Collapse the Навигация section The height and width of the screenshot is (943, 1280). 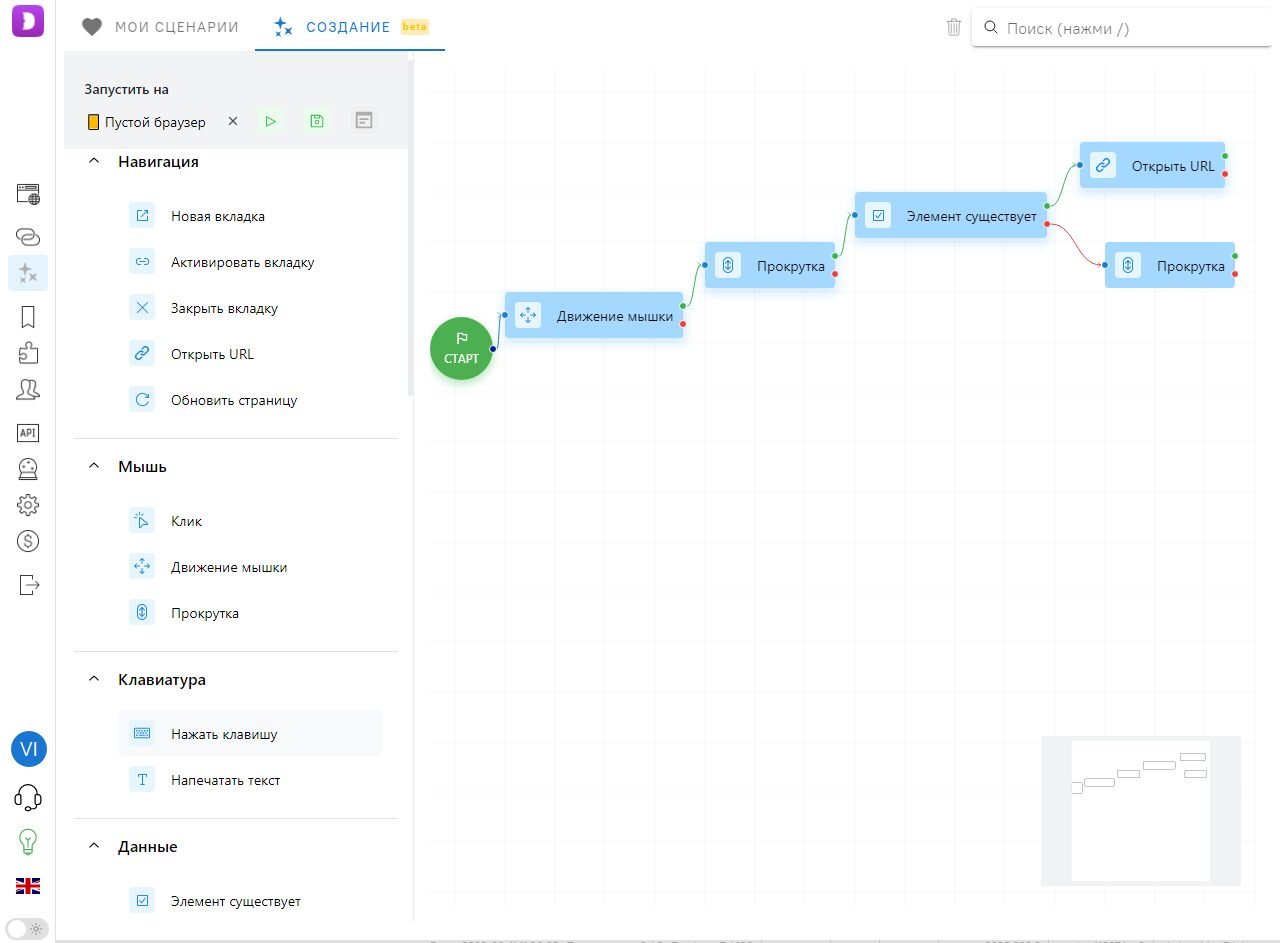[x=94, y=162]
